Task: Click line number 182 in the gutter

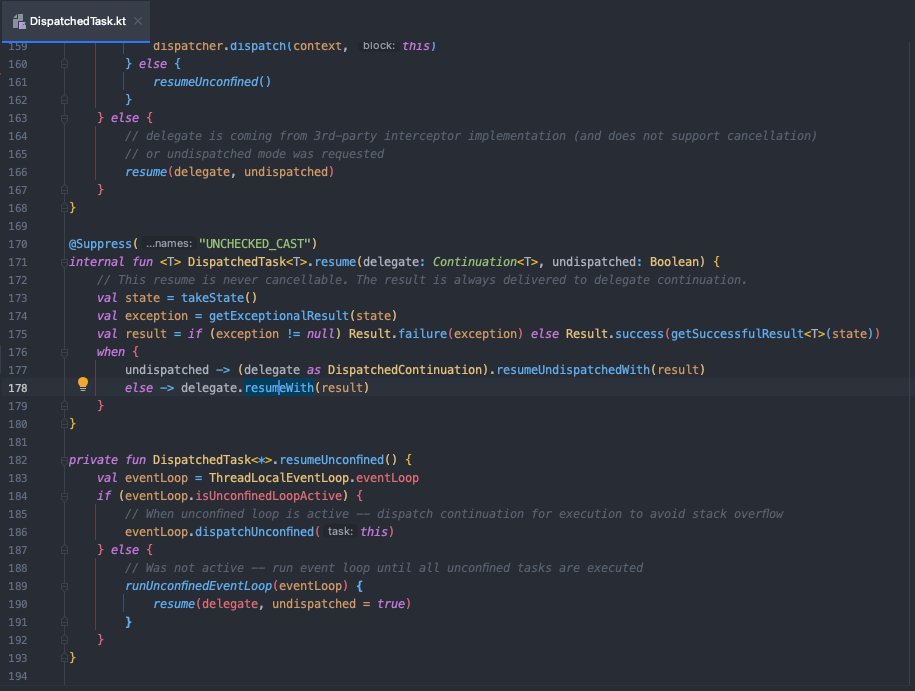Action: pos(18,460)
